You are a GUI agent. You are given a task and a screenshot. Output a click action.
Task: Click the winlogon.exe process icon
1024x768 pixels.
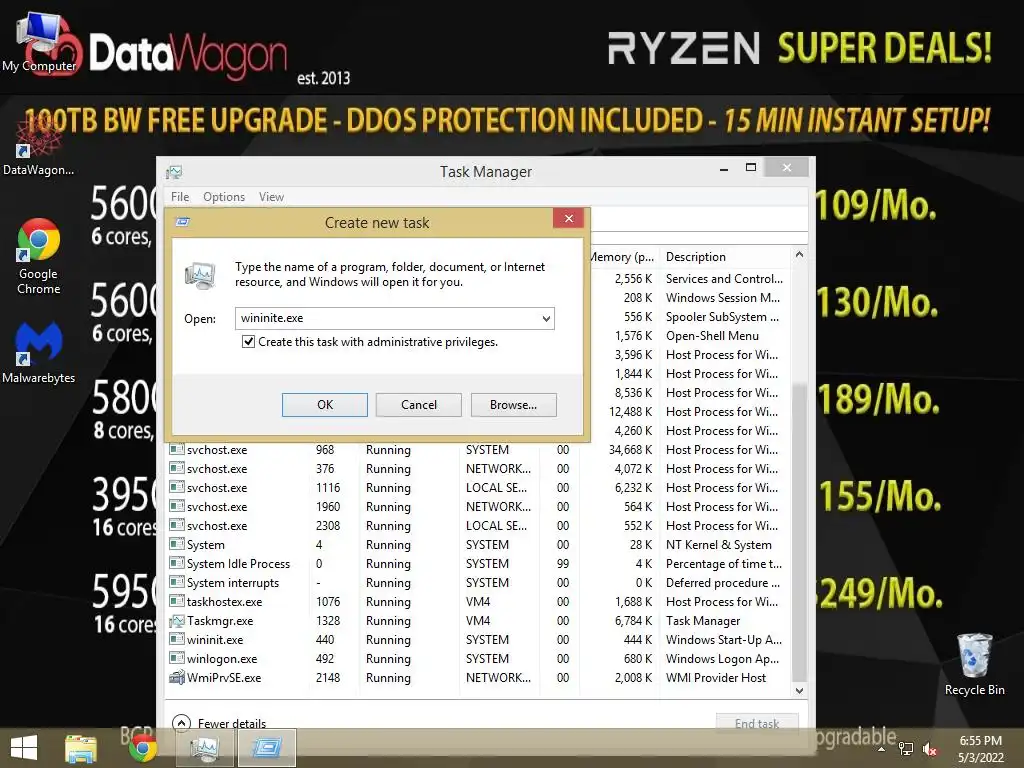pyautogui.click(x=176, y=658)
